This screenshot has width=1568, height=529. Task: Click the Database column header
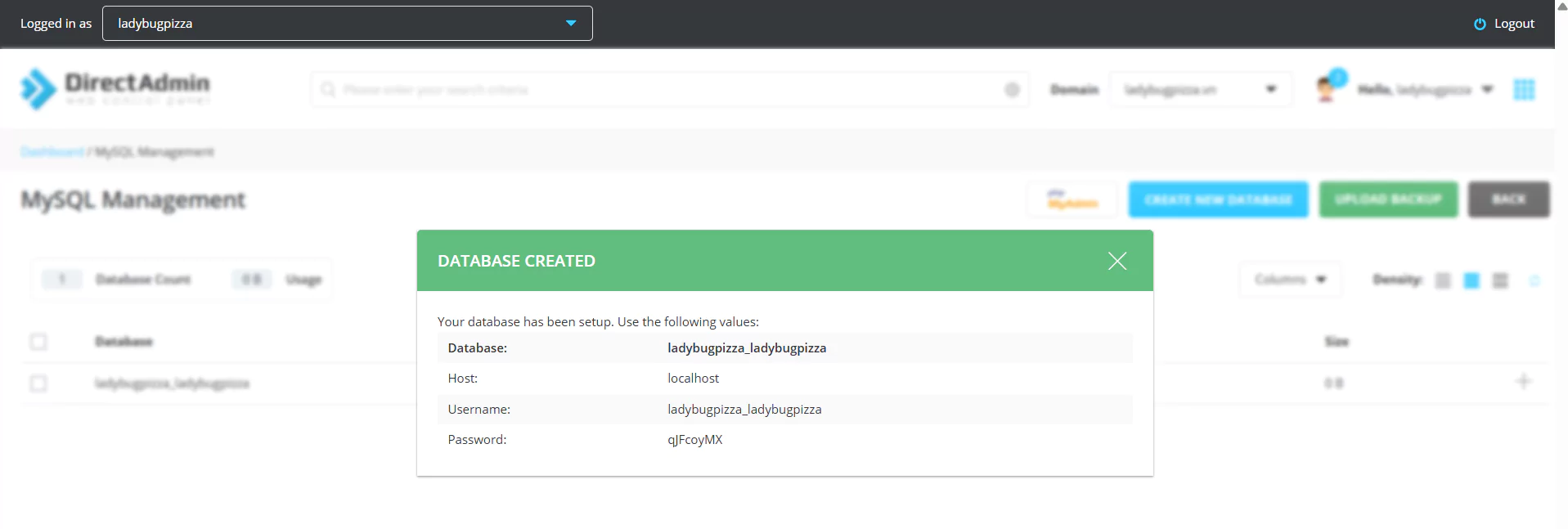pos(124,342)
